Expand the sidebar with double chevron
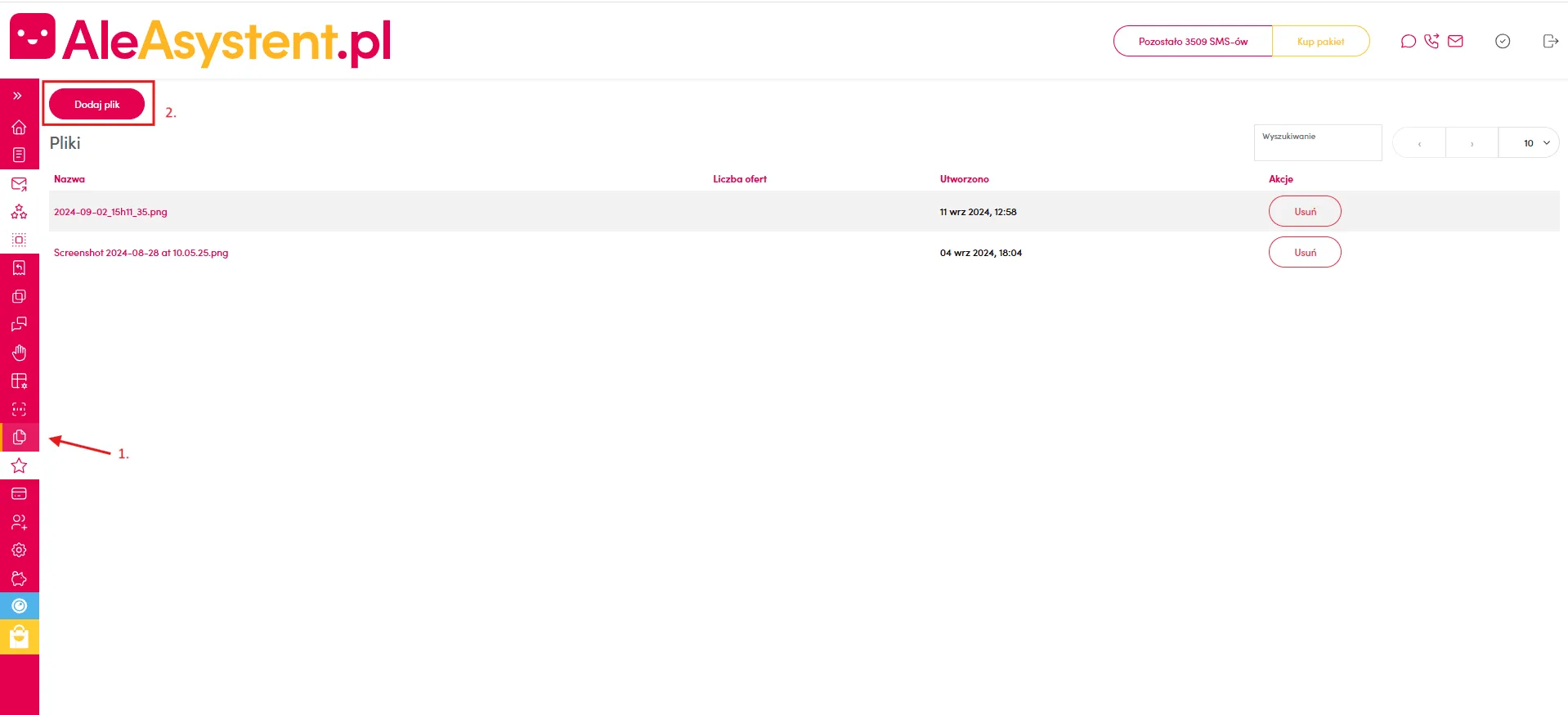The image size is (1568, 715). click(x=17, y=96)
